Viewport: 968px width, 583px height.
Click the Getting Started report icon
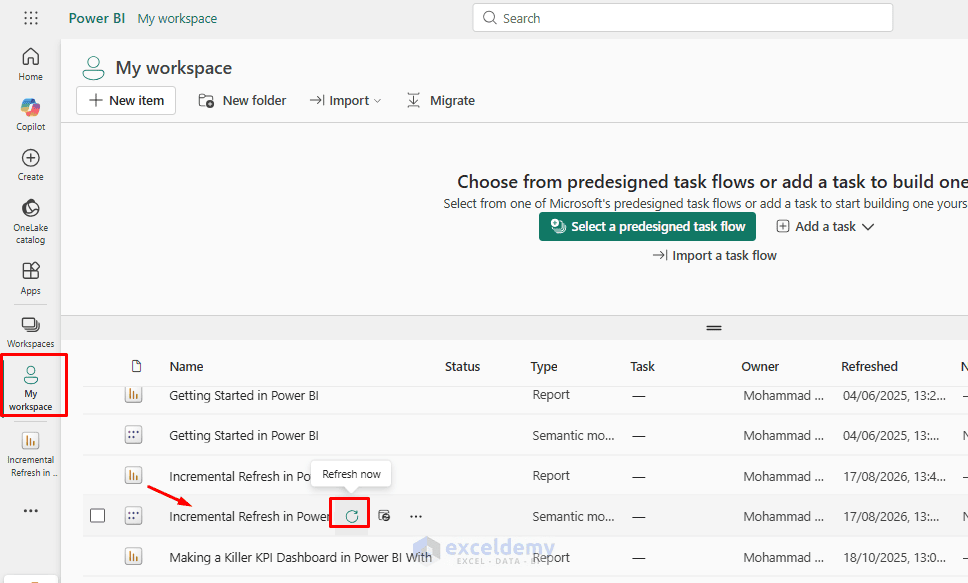(133, 395)
